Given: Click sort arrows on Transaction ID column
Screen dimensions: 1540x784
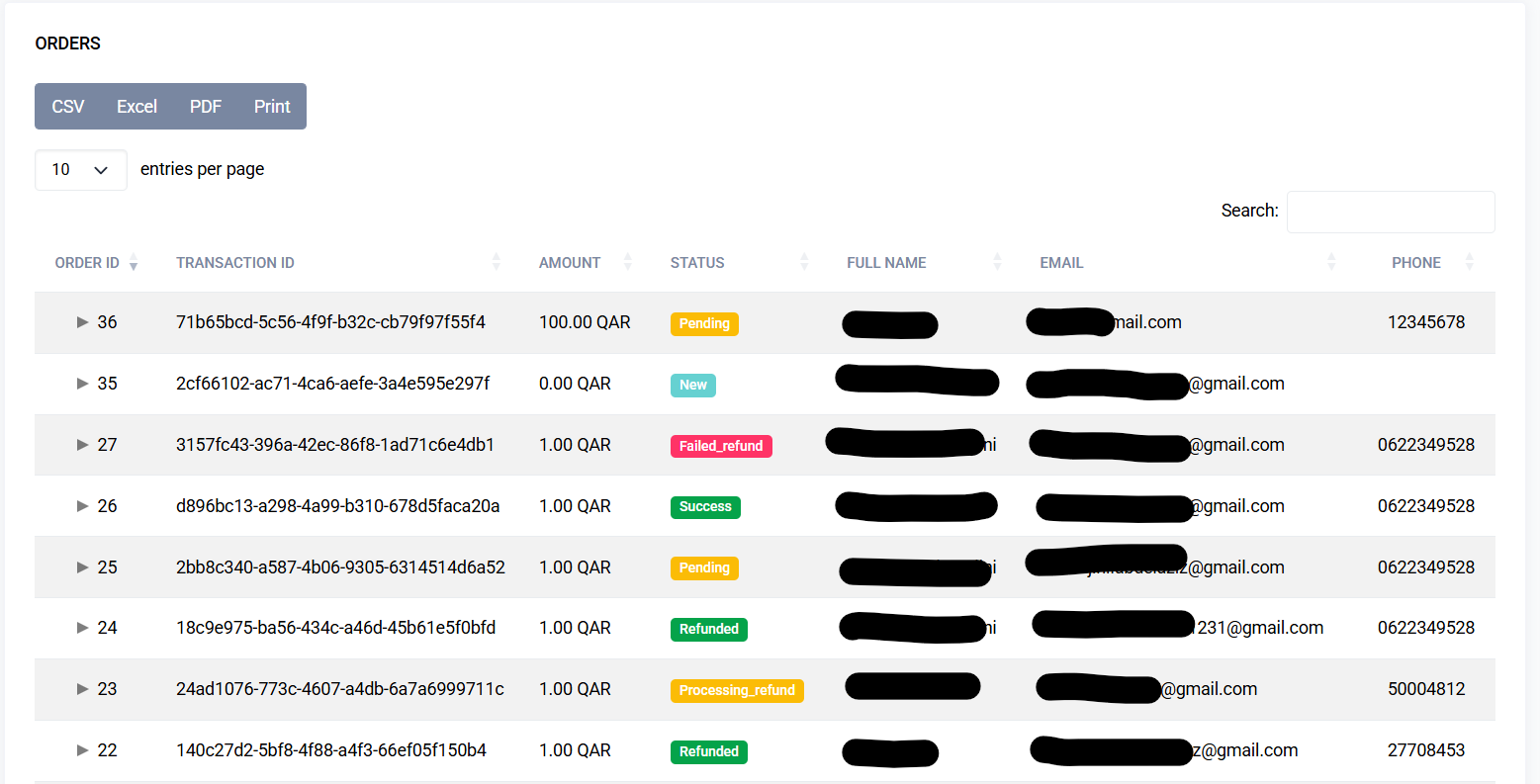Looking at the screenshot, I should (496, 263).
